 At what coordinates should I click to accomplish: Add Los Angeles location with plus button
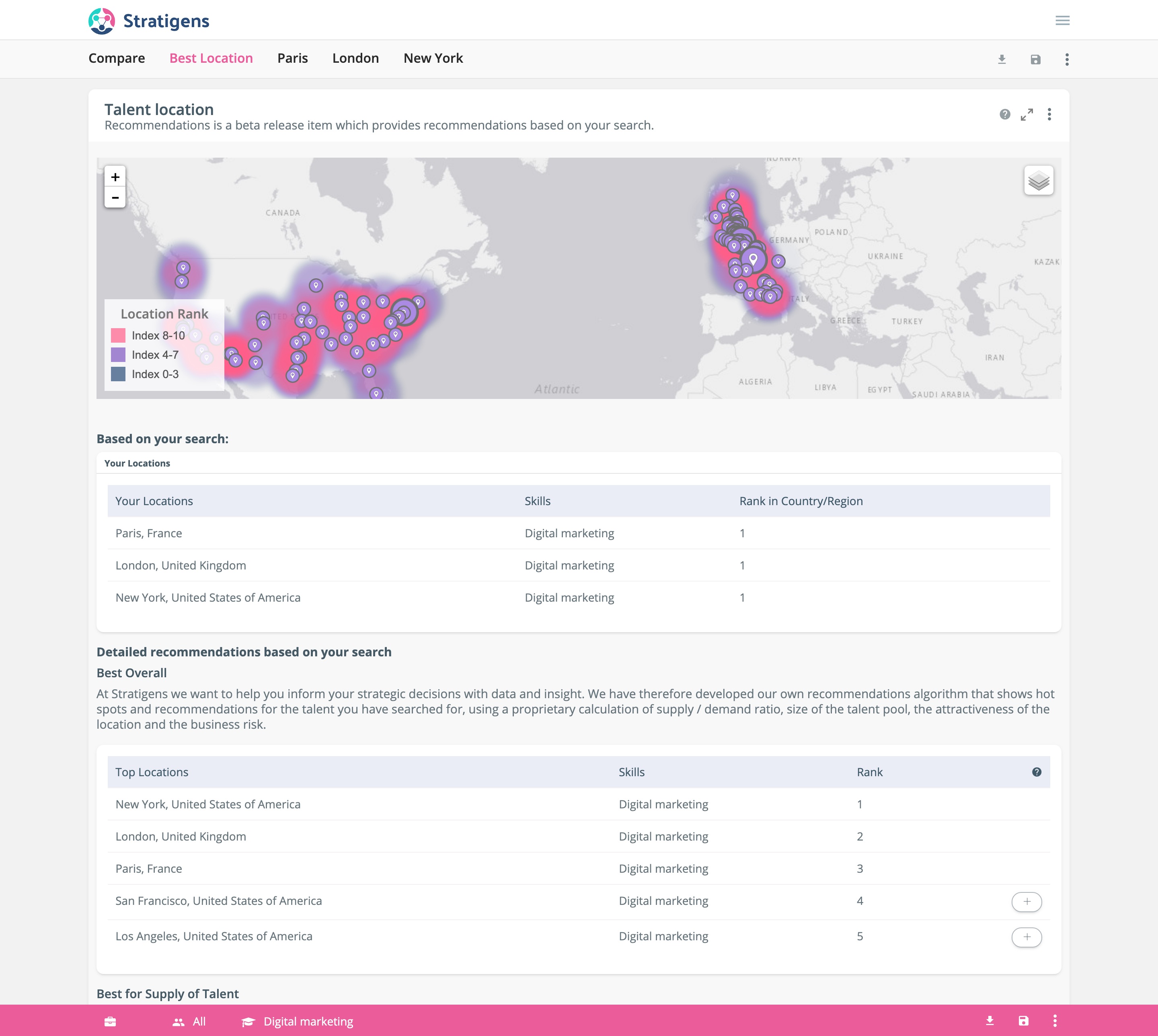[x=1026, y=937]
